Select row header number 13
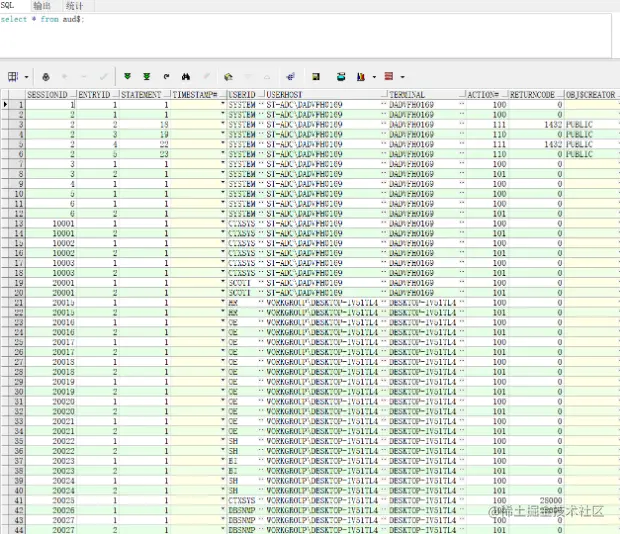 click(17, 223)
